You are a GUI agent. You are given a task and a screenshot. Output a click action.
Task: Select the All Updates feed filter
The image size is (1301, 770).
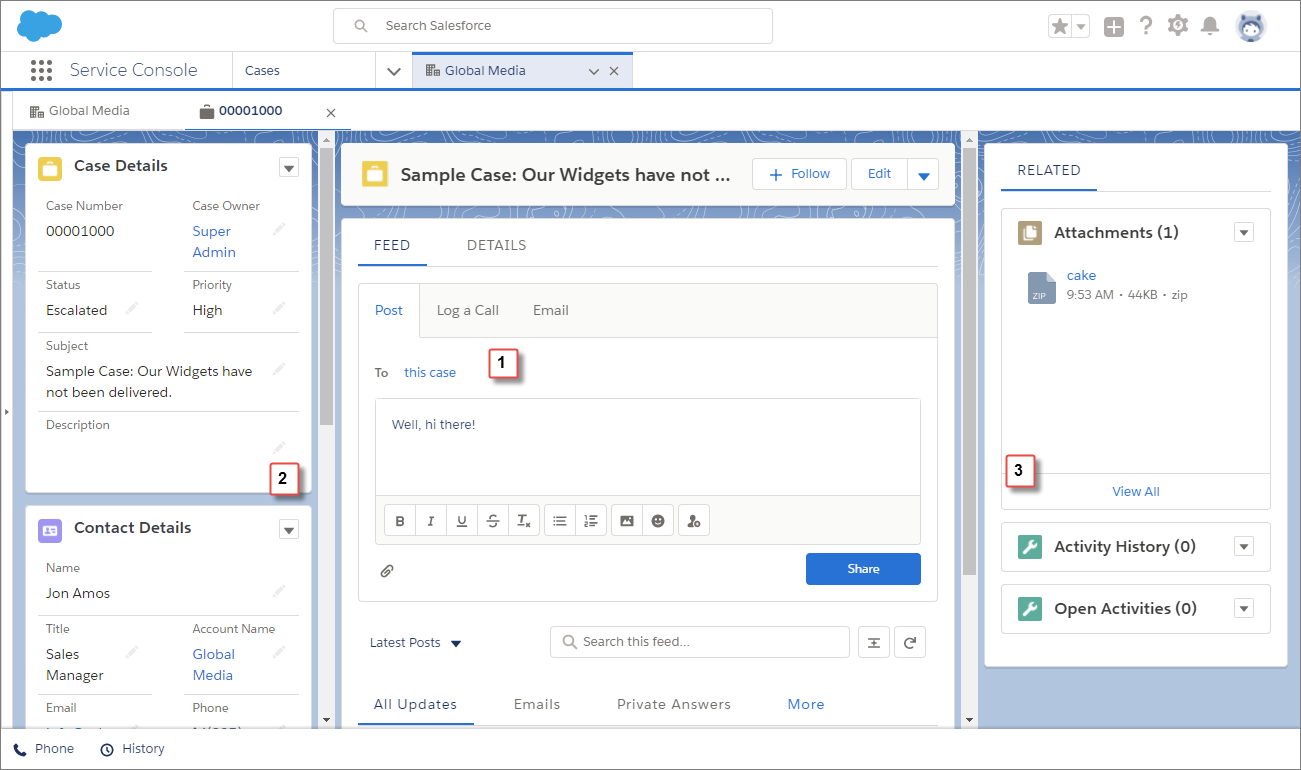coord(415,705)
